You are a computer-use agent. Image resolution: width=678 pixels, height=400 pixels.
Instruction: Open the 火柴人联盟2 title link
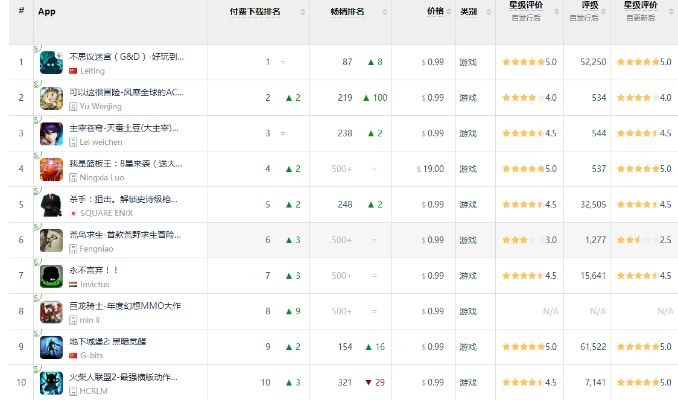click(x=124, y=377)
